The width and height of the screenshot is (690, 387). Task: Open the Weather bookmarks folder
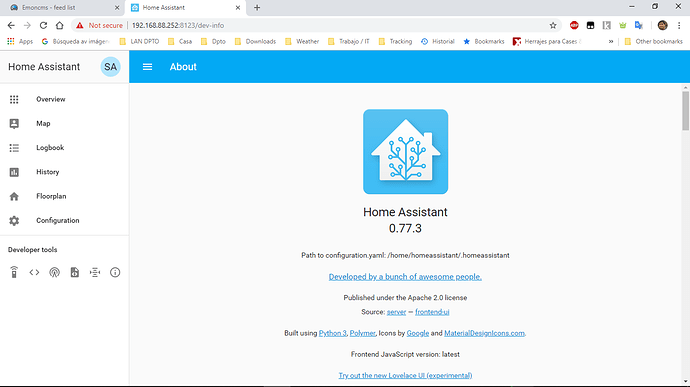[x=302, y=41]
